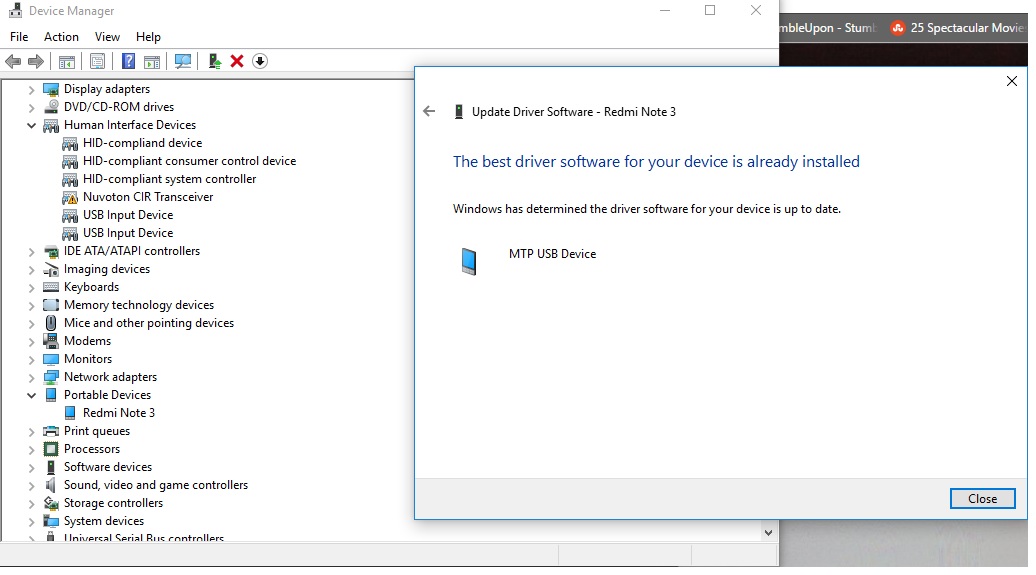Collapse the Human Interface Devices node

(x=32, y=125)
